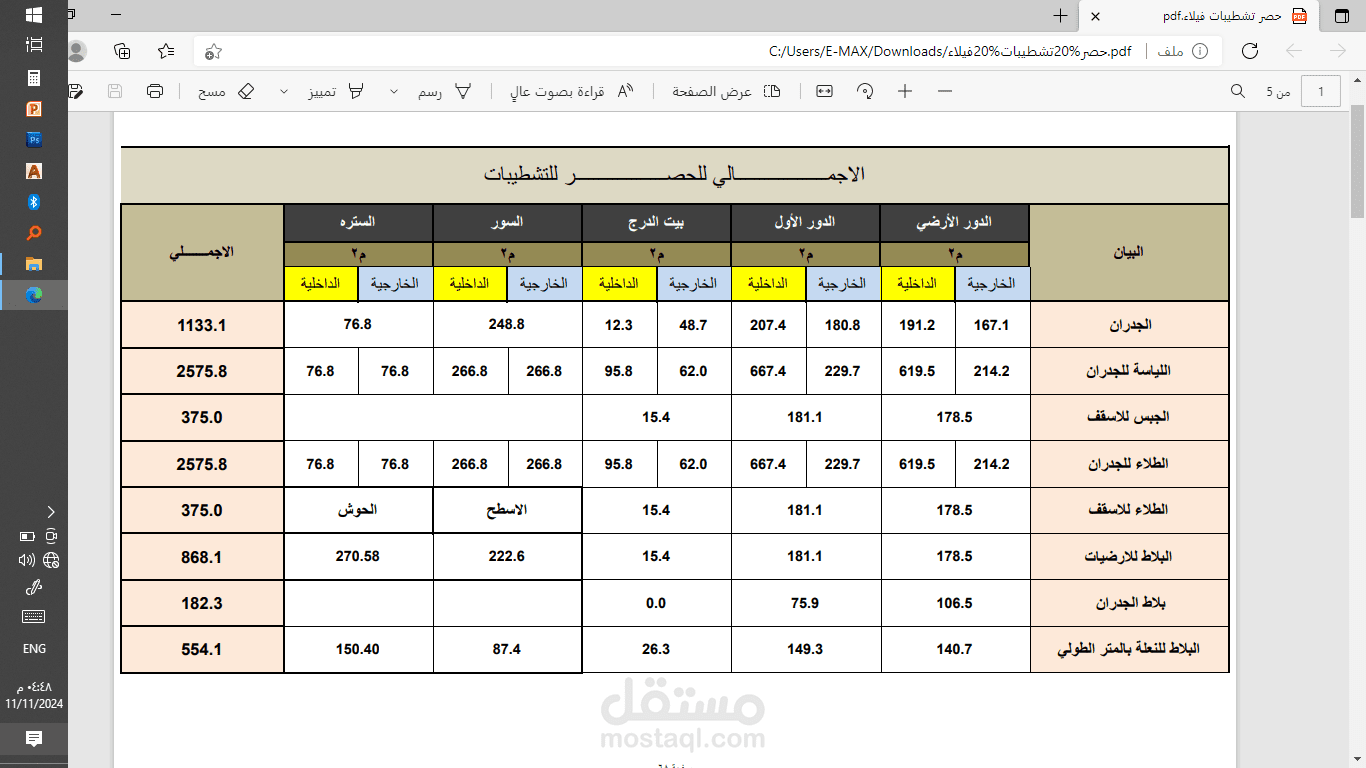Image resolution: width=1366 pixels, height=768 pixels.
Task: Zoom in with the plus icon
Action: [x=905, y=91]
